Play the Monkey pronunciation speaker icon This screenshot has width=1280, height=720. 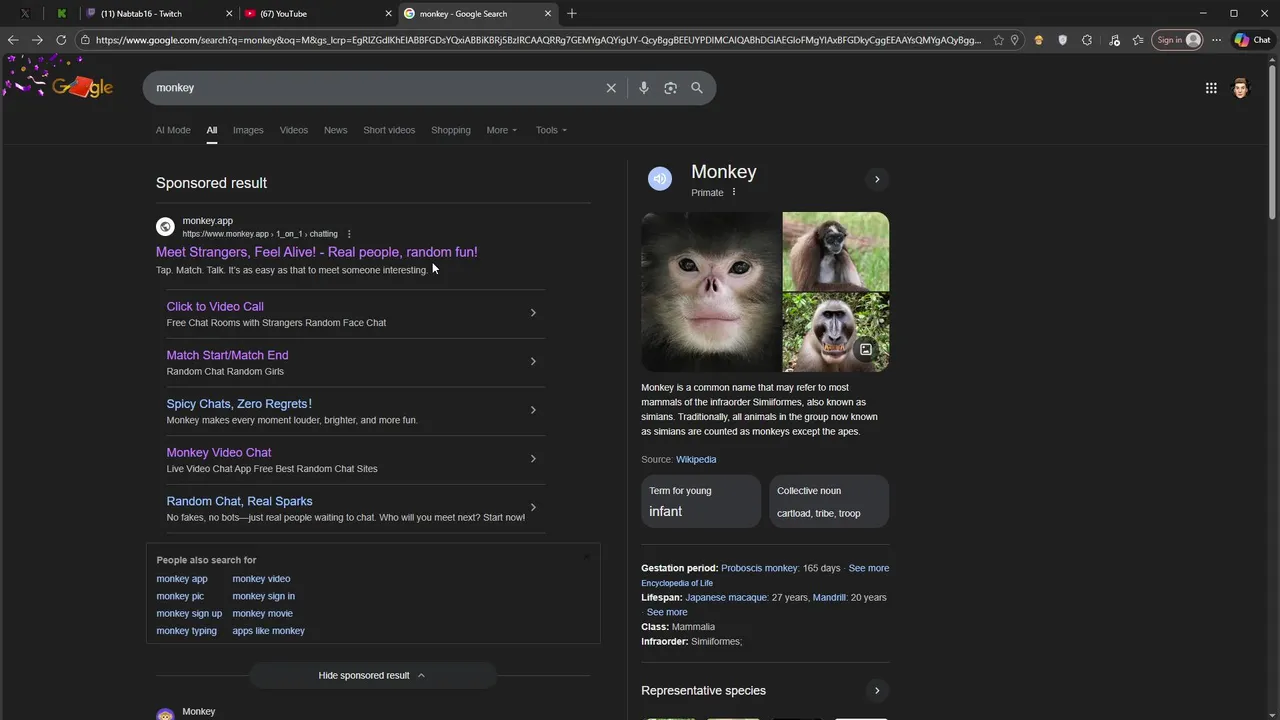click(660, 179)
